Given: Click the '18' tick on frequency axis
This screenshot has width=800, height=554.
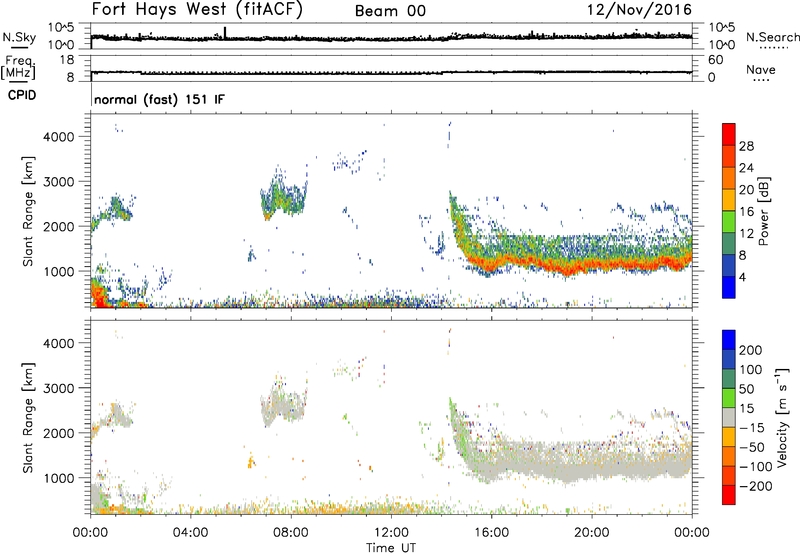Looking at the screenshot, I should (x=66, y=60).
